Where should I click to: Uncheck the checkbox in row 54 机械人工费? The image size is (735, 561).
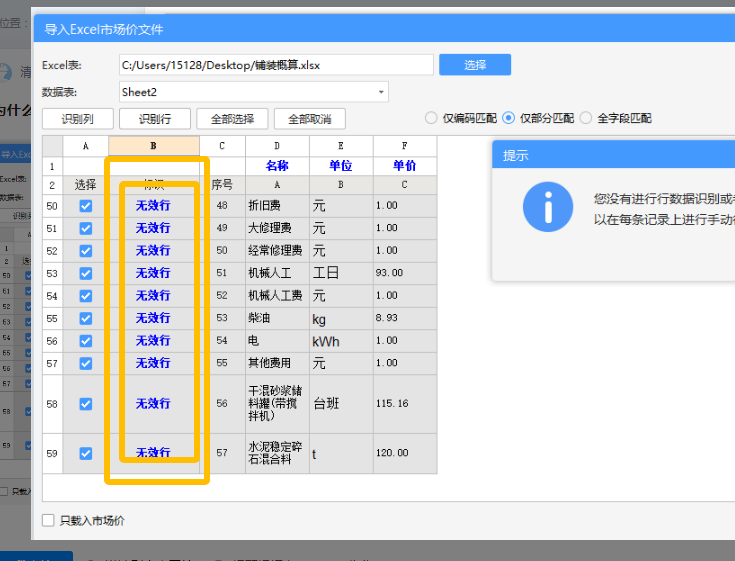click(x=86, y=296)
